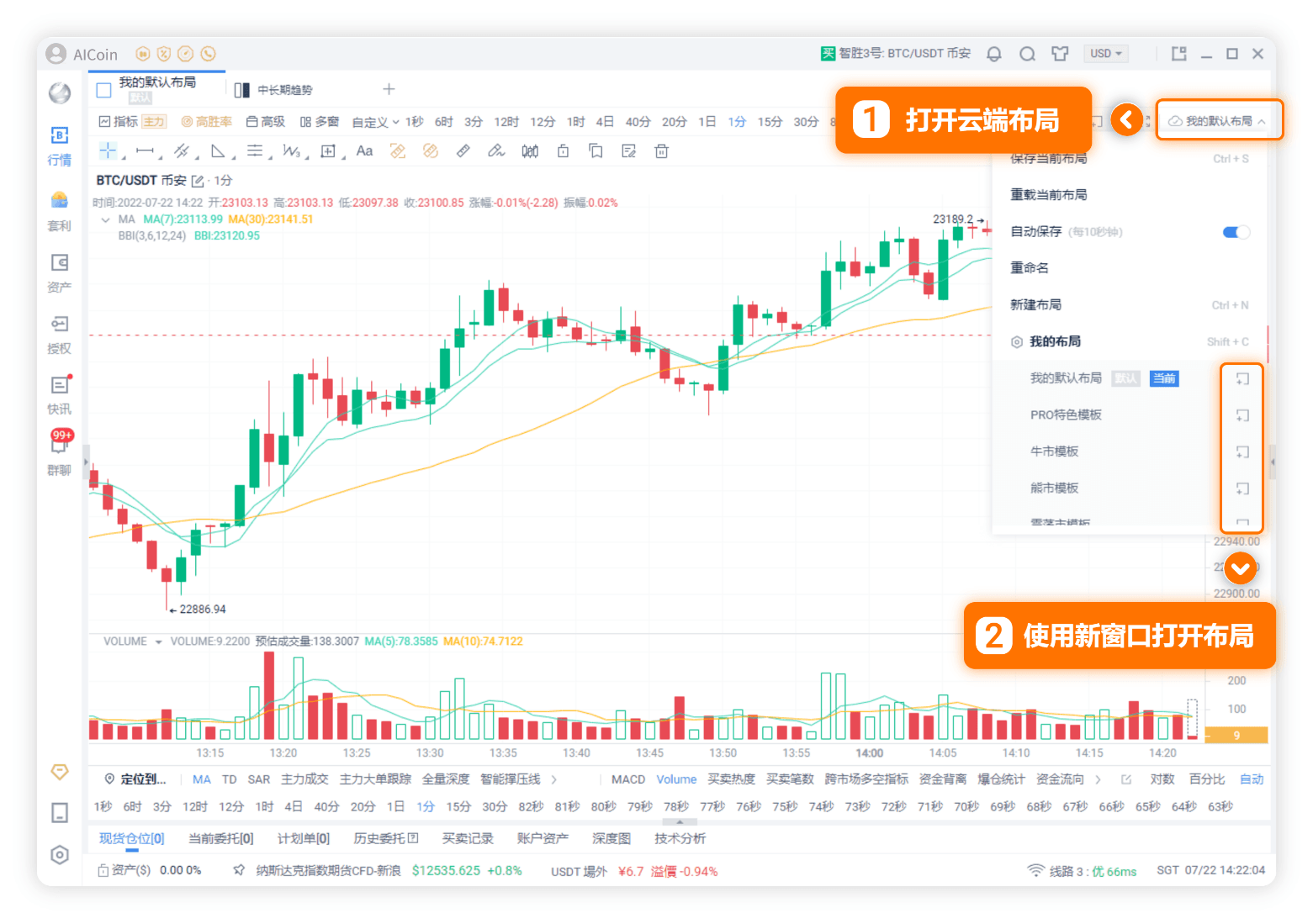
Task: Click the 高级 advanced button
Action: [x=266, y=122]
